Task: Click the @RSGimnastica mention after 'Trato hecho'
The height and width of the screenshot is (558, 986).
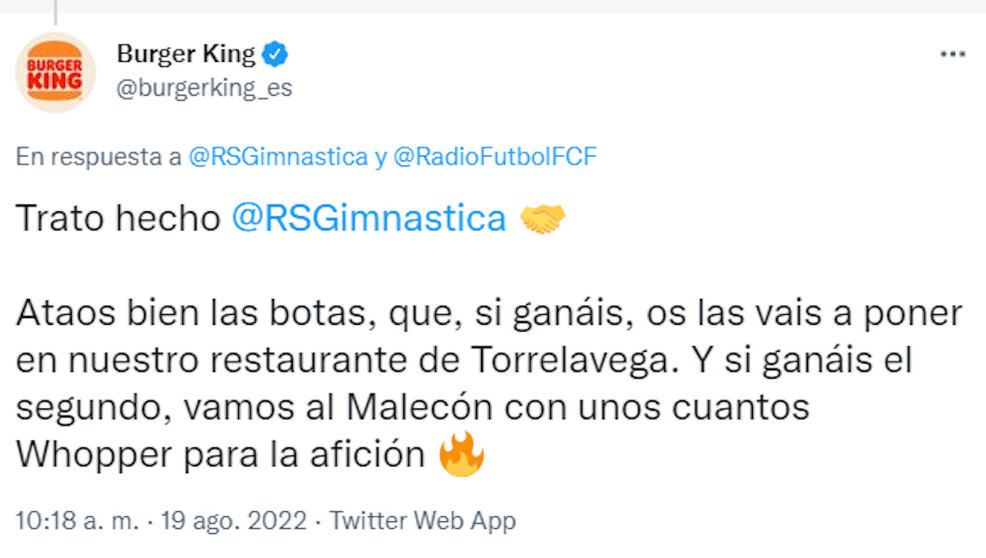Action: click(x=368, y=219)
